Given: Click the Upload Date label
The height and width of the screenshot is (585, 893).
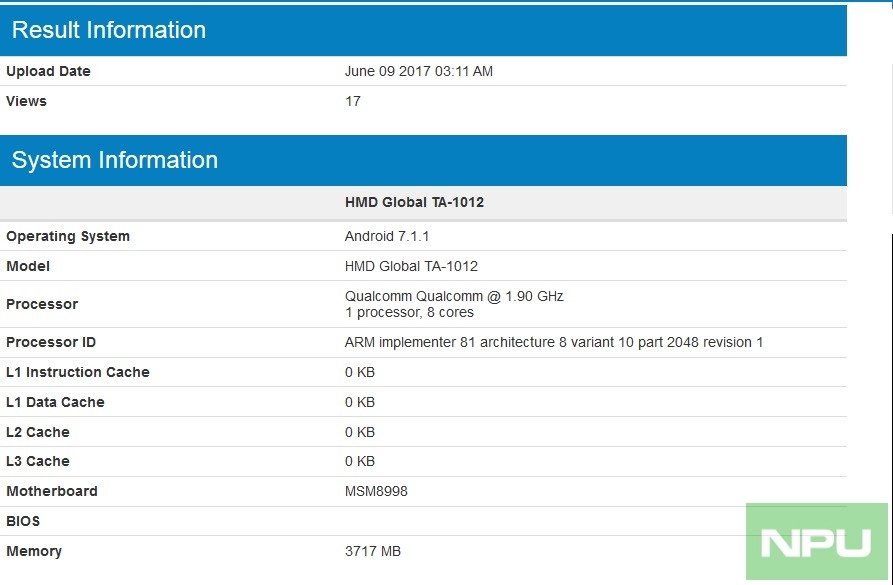Looking at the screenshot, I should pos(48,71).
